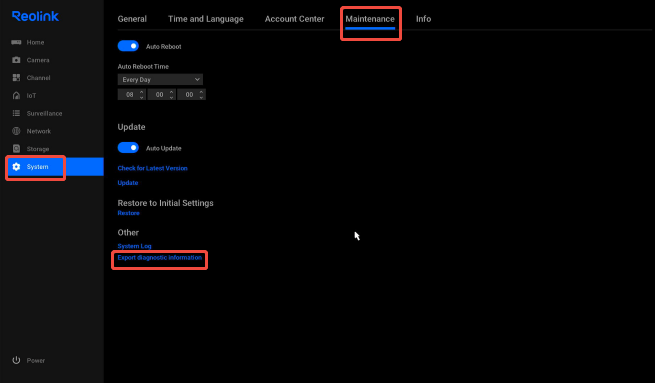Open Channel menu label

38,78
